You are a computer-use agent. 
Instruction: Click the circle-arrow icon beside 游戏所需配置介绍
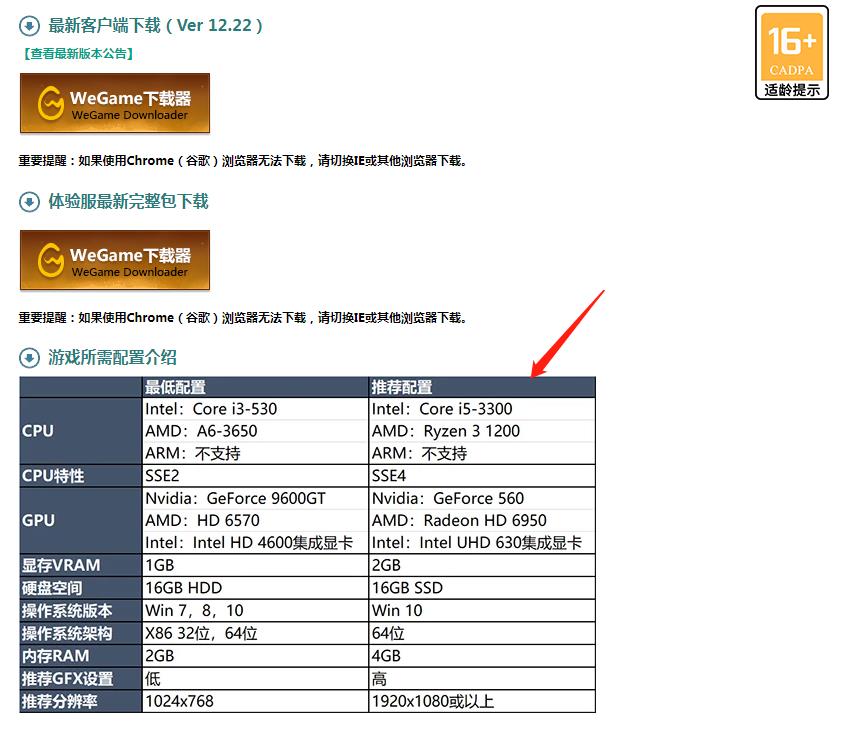[x=29, y=358]
